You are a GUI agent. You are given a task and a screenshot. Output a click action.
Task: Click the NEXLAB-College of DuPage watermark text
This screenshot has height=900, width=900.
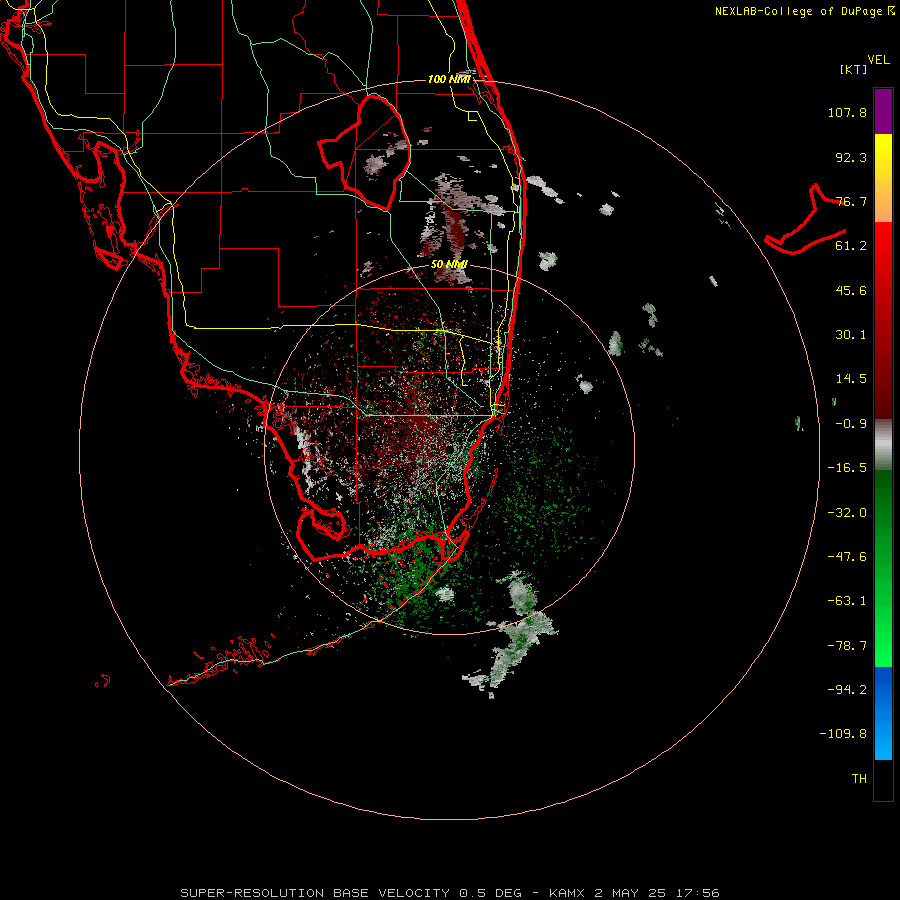804,11
